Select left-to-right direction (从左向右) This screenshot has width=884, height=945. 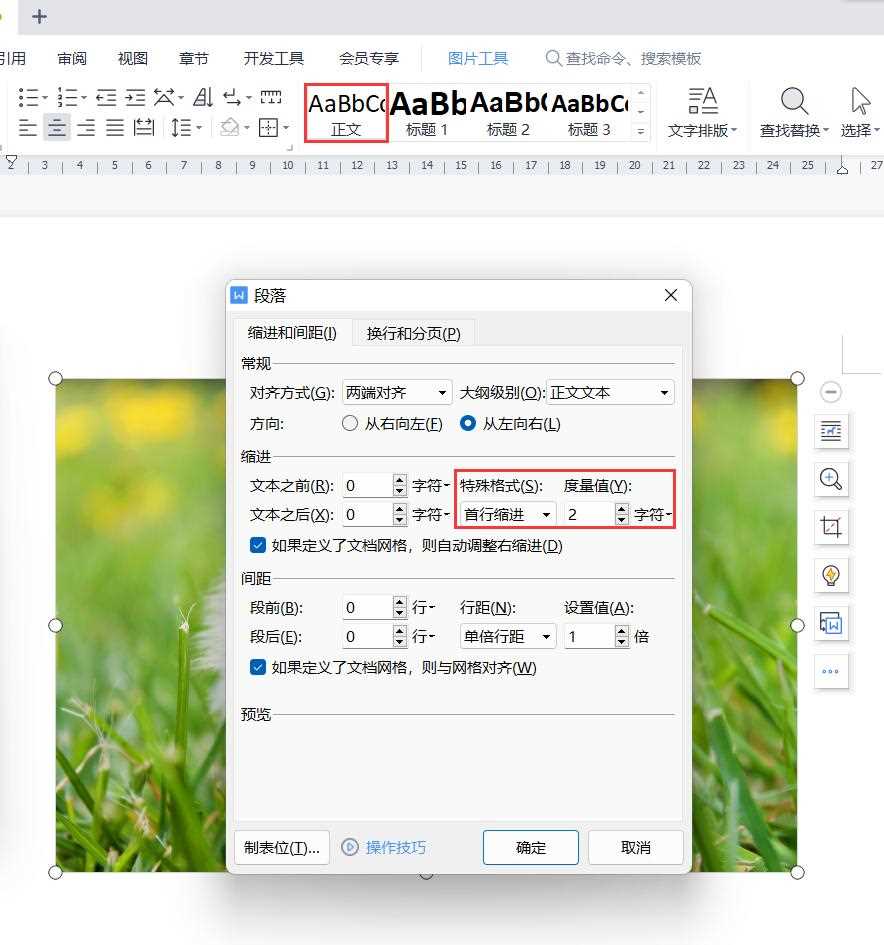click(468, 424)
